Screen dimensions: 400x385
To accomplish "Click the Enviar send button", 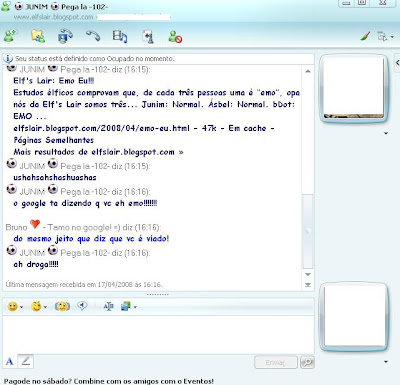I will [276, 362].
